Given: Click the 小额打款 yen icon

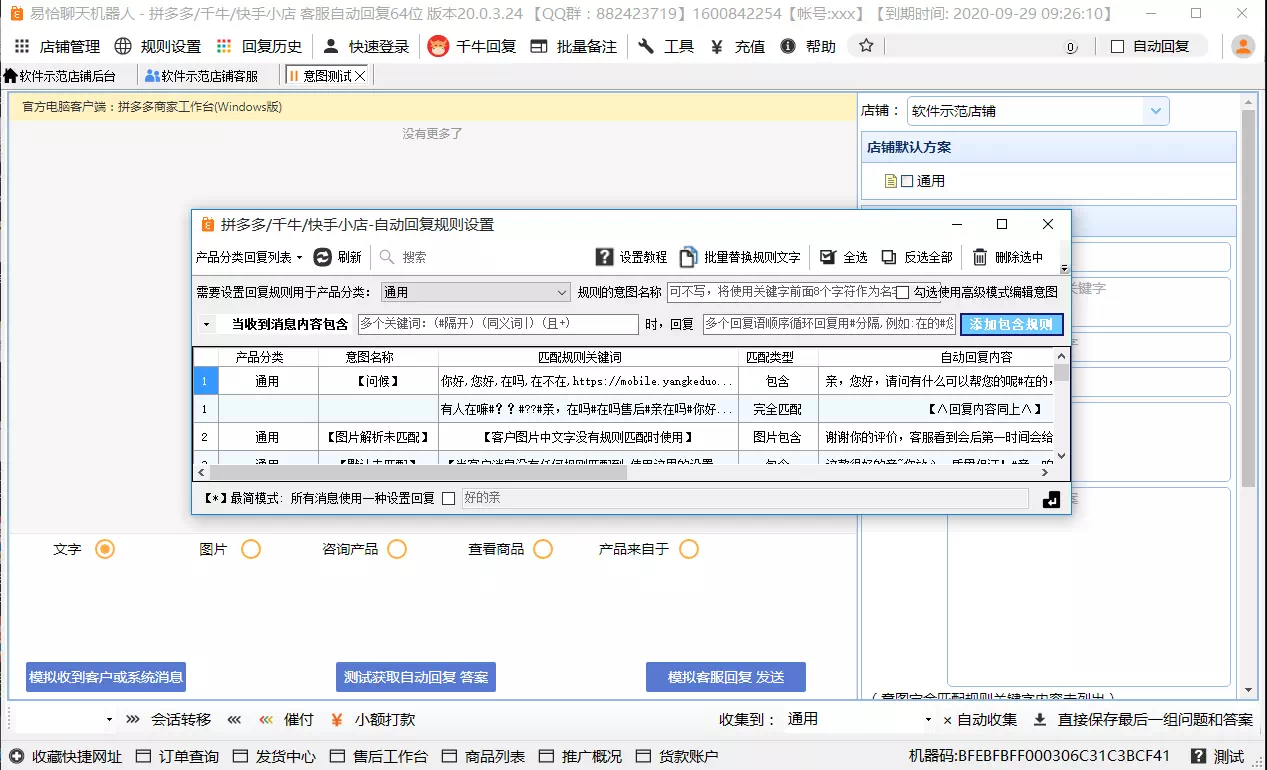Looking at the screenshot, I should tap(337, 719).
